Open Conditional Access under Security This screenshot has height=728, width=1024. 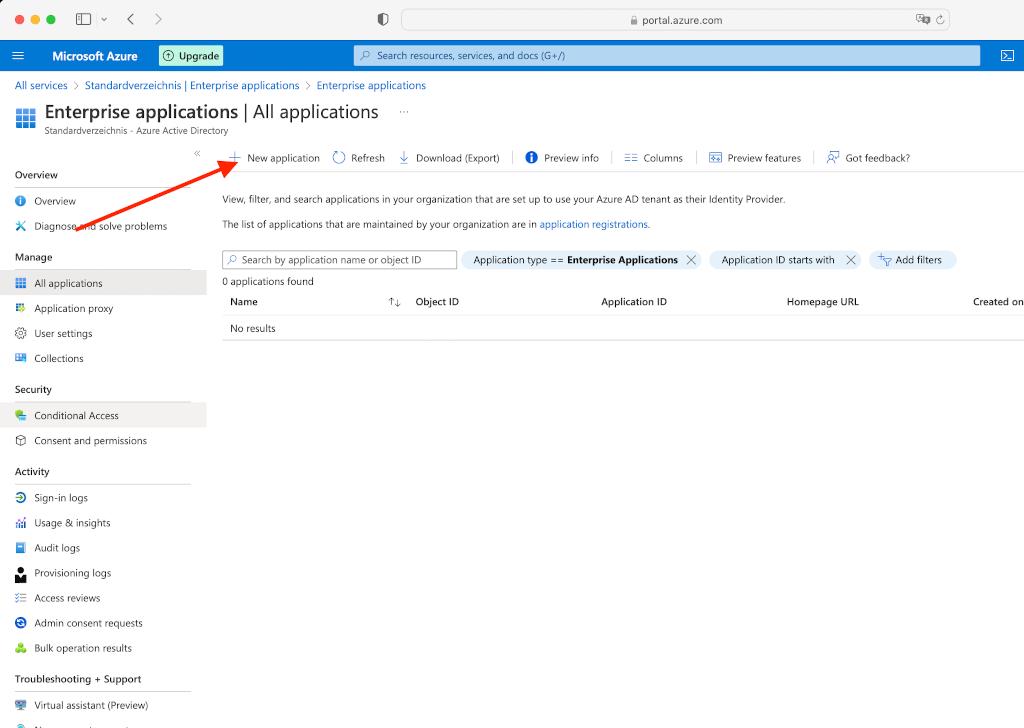103,415
